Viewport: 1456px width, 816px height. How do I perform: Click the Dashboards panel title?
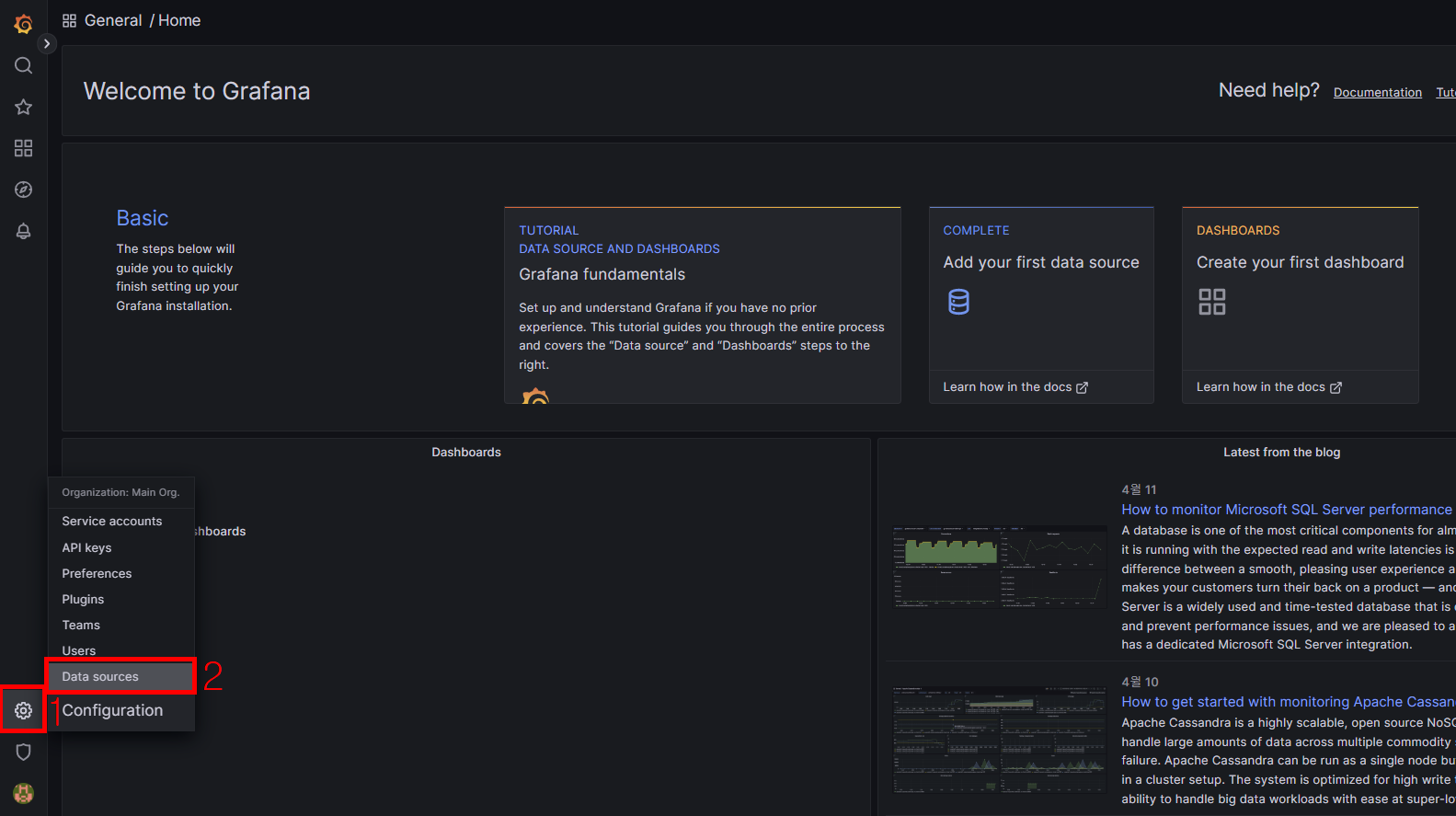pyautogui.click(x=466, y=453)
